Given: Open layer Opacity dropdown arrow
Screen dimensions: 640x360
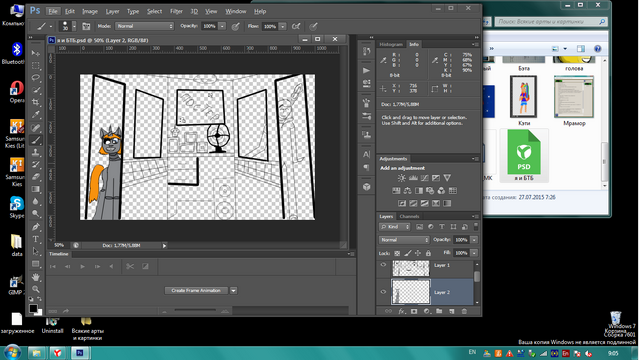Looking at the screenshot, I should tap(474, 240).
